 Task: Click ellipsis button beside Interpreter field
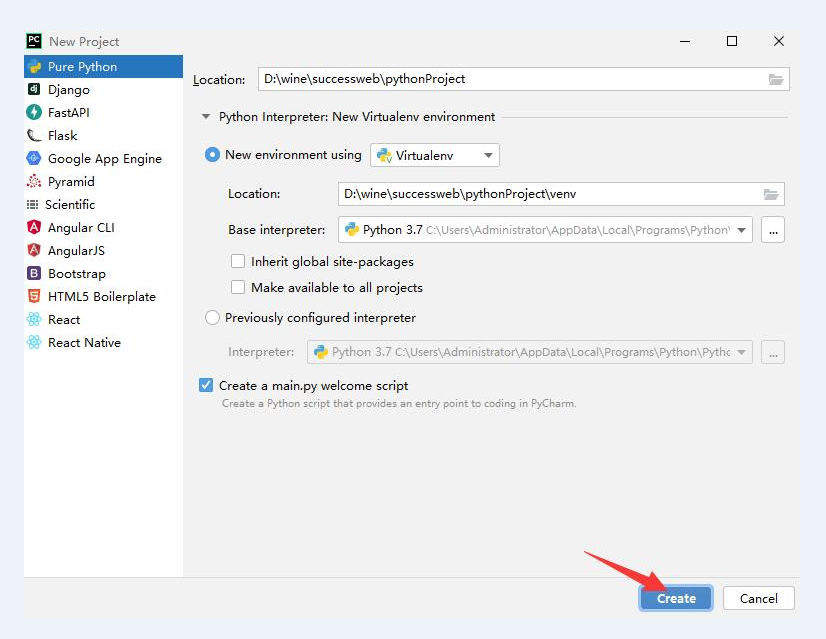point(773,352)
